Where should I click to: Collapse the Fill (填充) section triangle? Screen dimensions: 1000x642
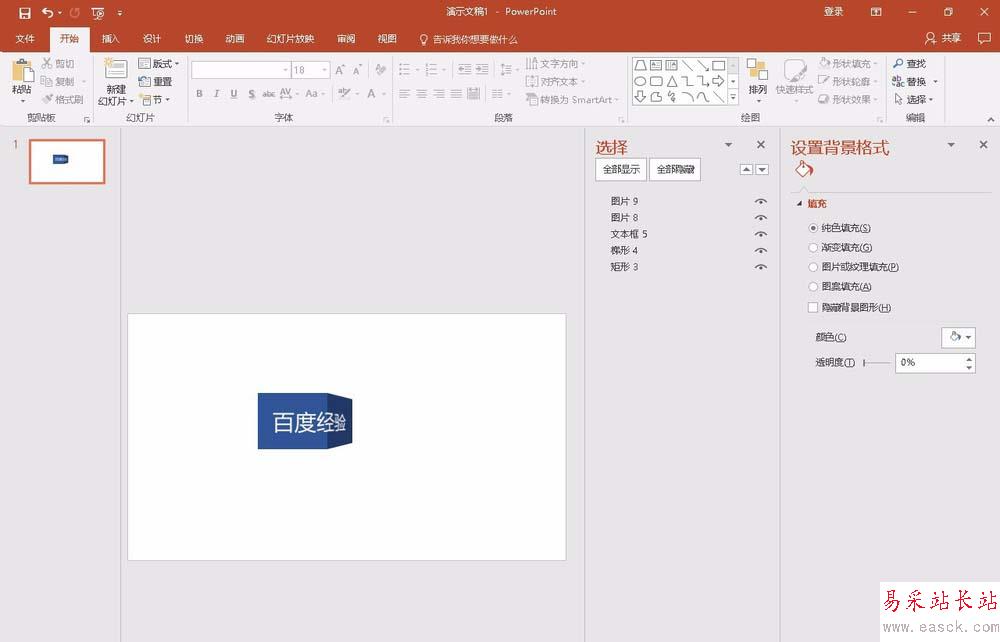coord(799,204)
